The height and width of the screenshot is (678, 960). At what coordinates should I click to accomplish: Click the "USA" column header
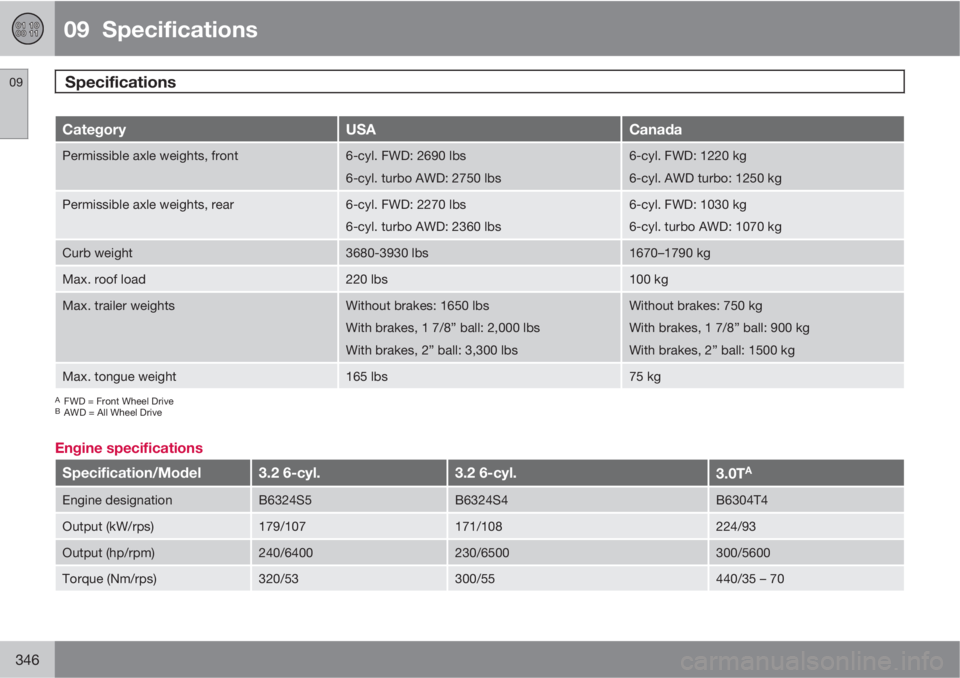[479, 129]
